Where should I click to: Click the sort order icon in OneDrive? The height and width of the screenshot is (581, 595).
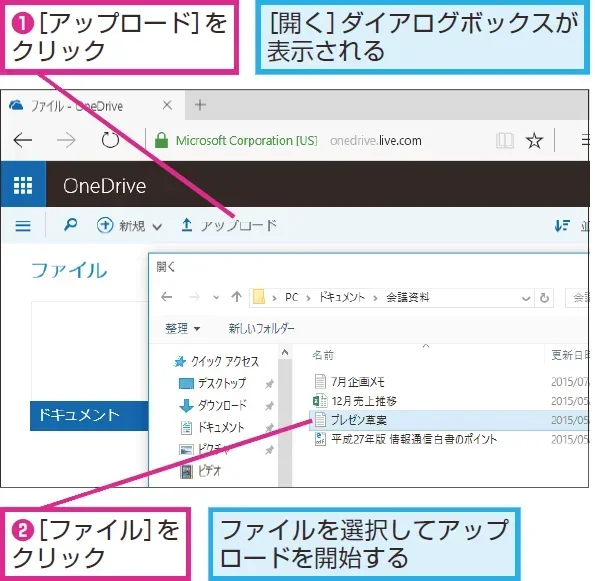[562, 226]
